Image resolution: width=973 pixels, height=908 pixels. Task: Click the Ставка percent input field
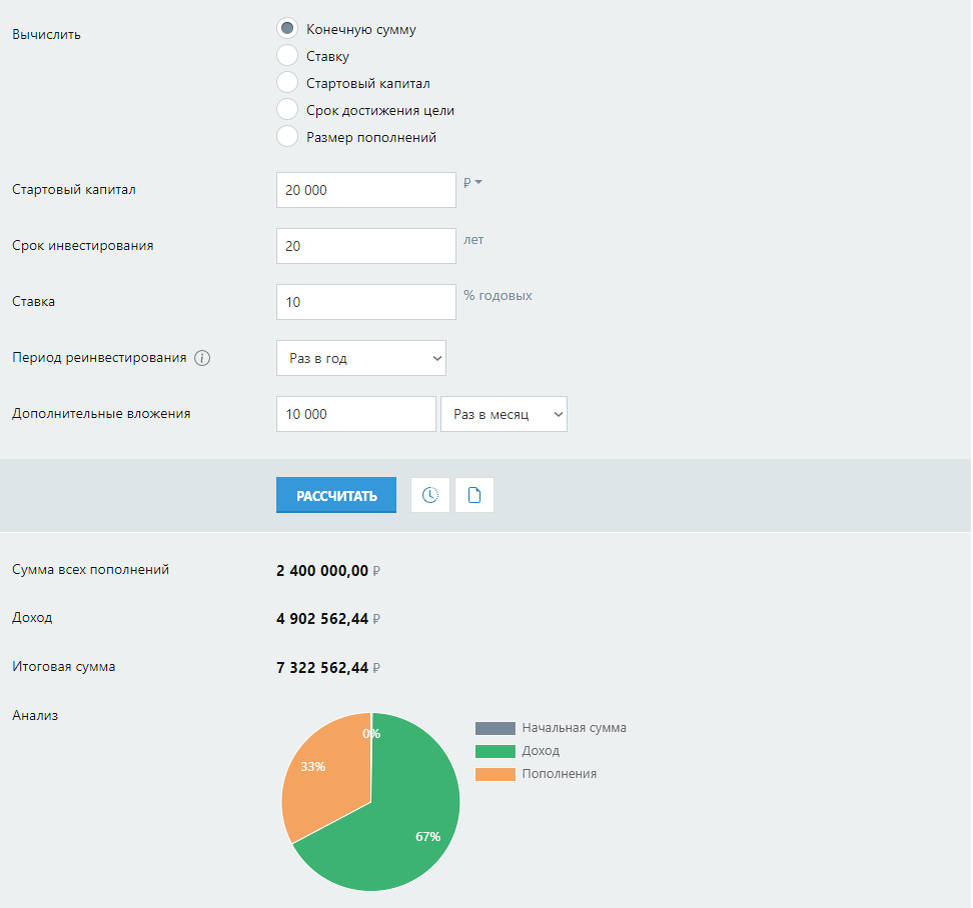(x=366, y=302)
